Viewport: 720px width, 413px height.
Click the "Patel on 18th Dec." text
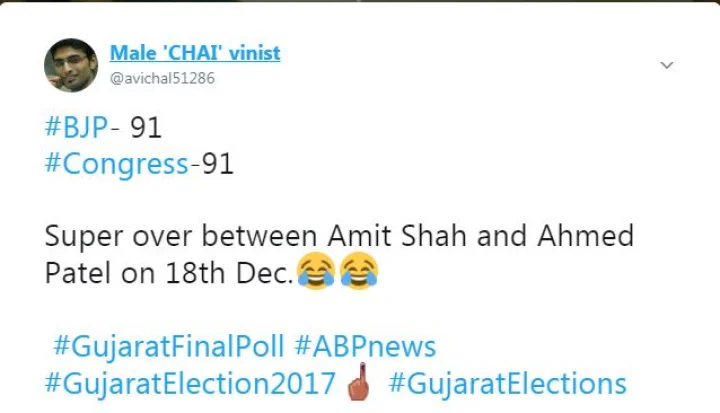[x=169, y=273]
